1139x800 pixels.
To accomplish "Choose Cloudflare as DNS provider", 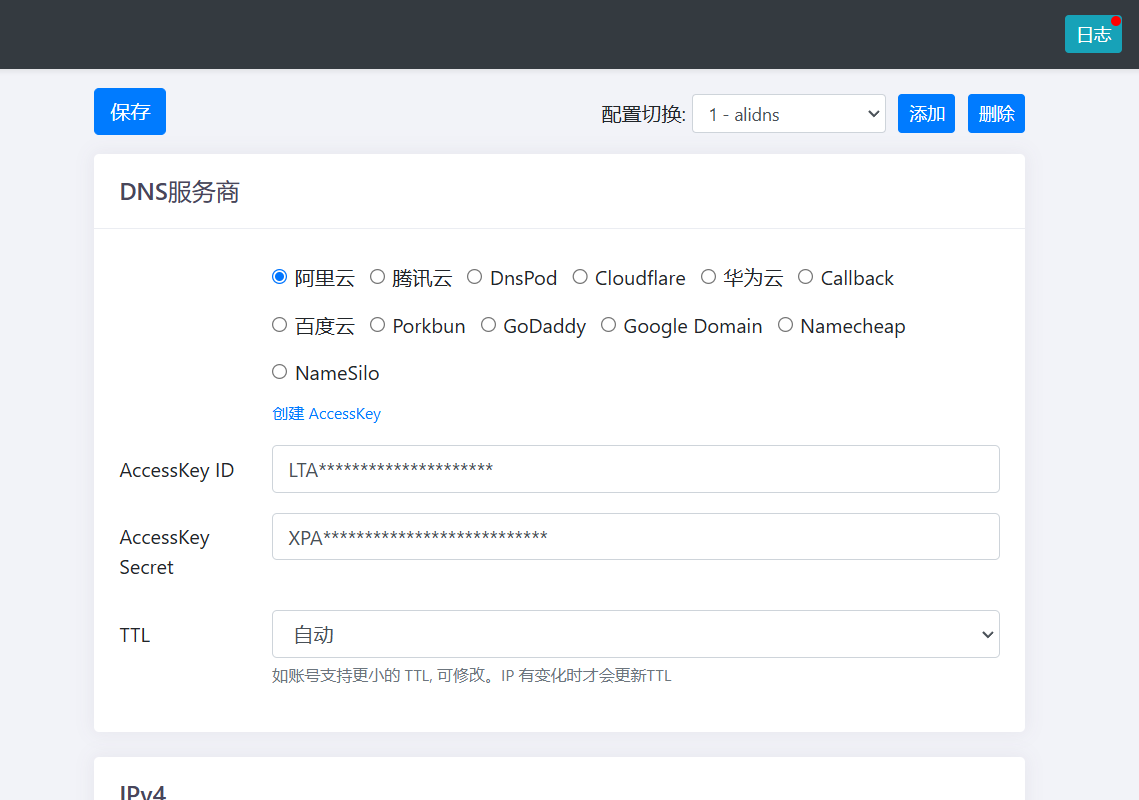I will (x=580, y=277).
